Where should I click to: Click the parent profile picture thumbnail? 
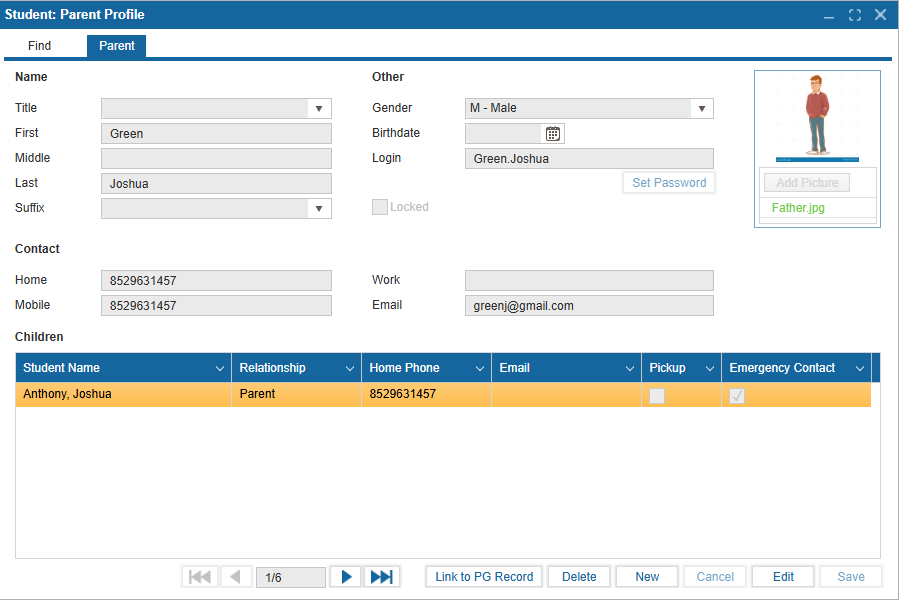[x=817, y=117]
